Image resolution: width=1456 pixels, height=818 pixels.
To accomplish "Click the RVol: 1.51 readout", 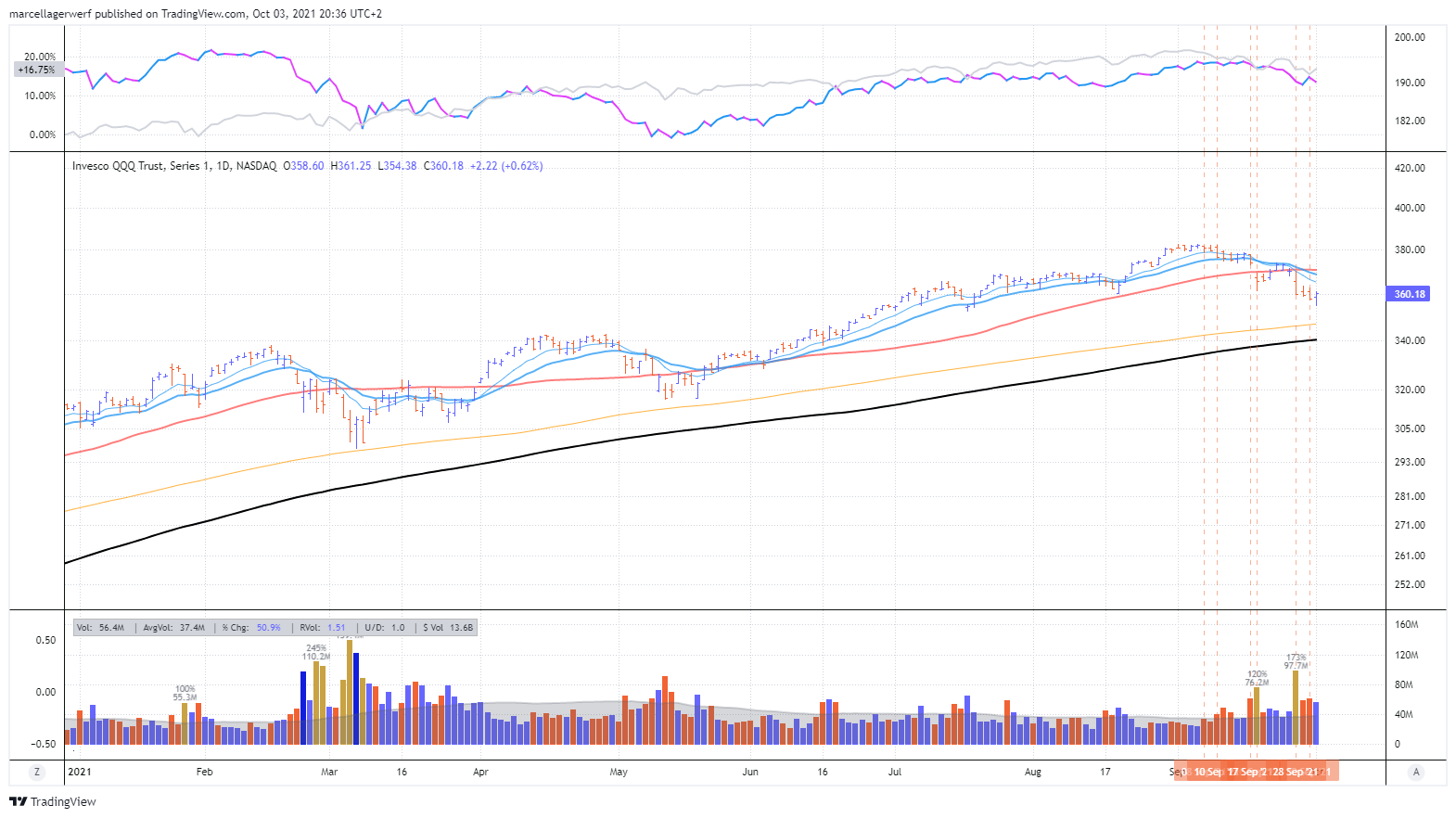I will tap(323, 628).
